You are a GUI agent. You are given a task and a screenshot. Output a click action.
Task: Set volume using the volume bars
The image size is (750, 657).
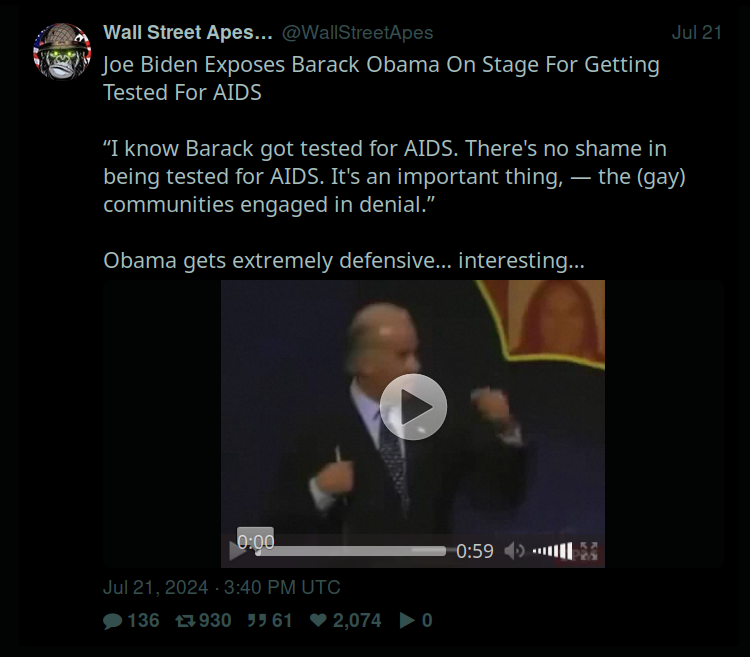pos(552,551)
